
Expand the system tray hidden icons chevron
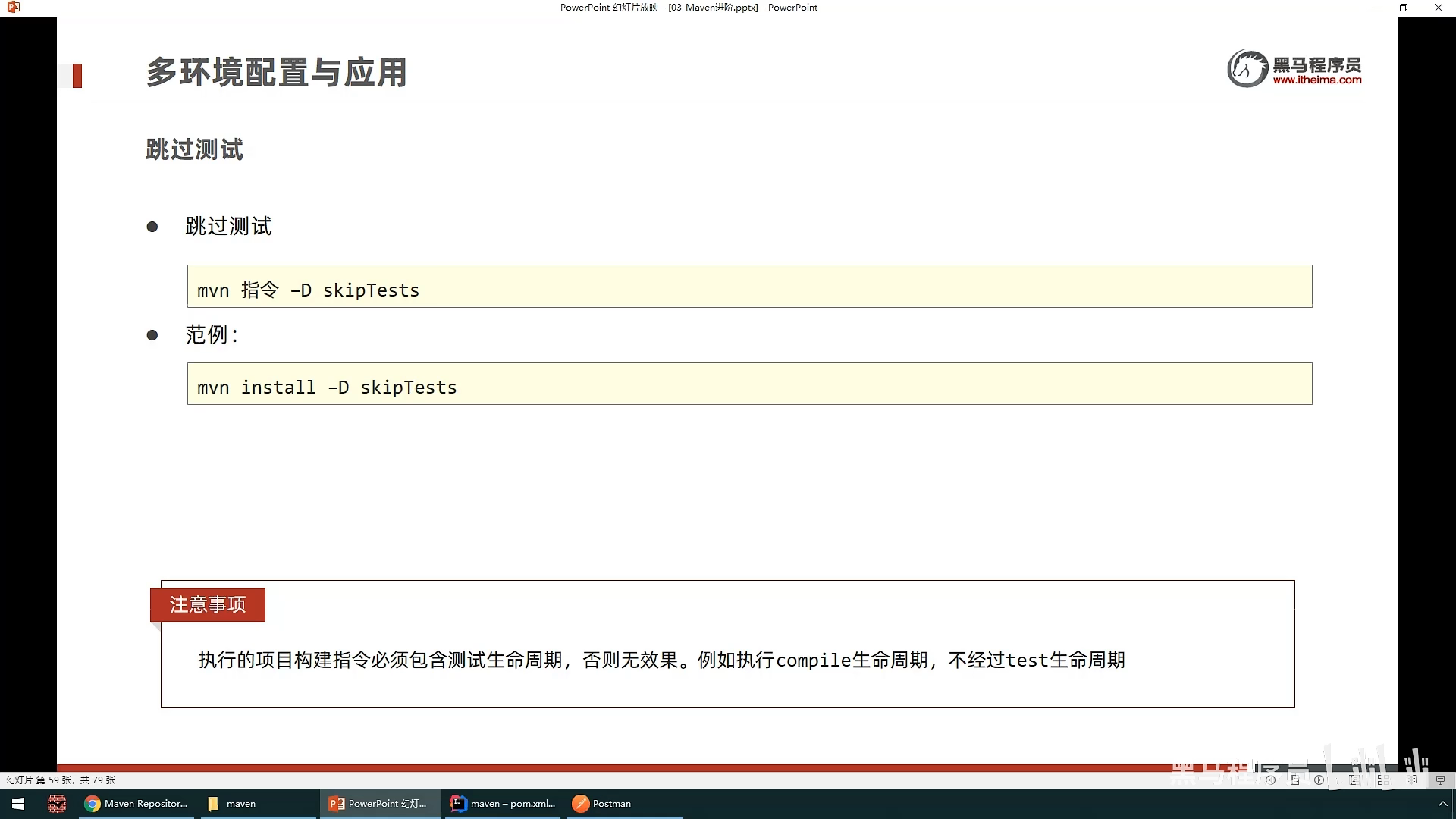tap(1442, 804)
